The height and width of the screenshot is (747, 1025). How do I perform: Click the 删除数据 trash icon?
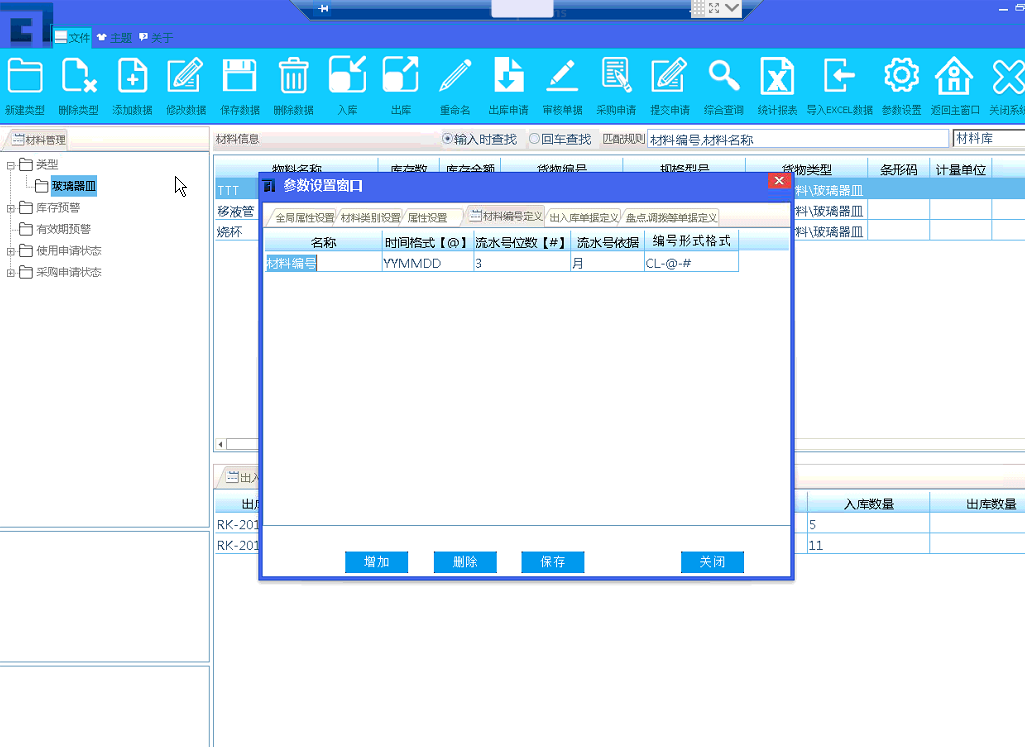(294, 76)
